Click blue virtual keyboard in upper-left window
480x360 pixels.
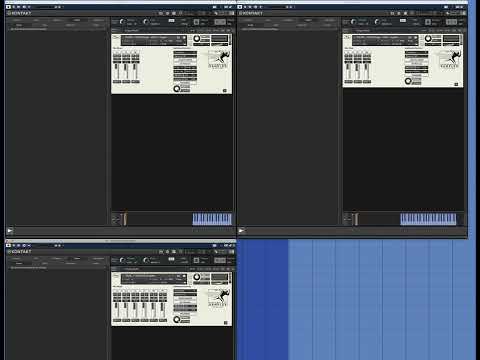212,219
